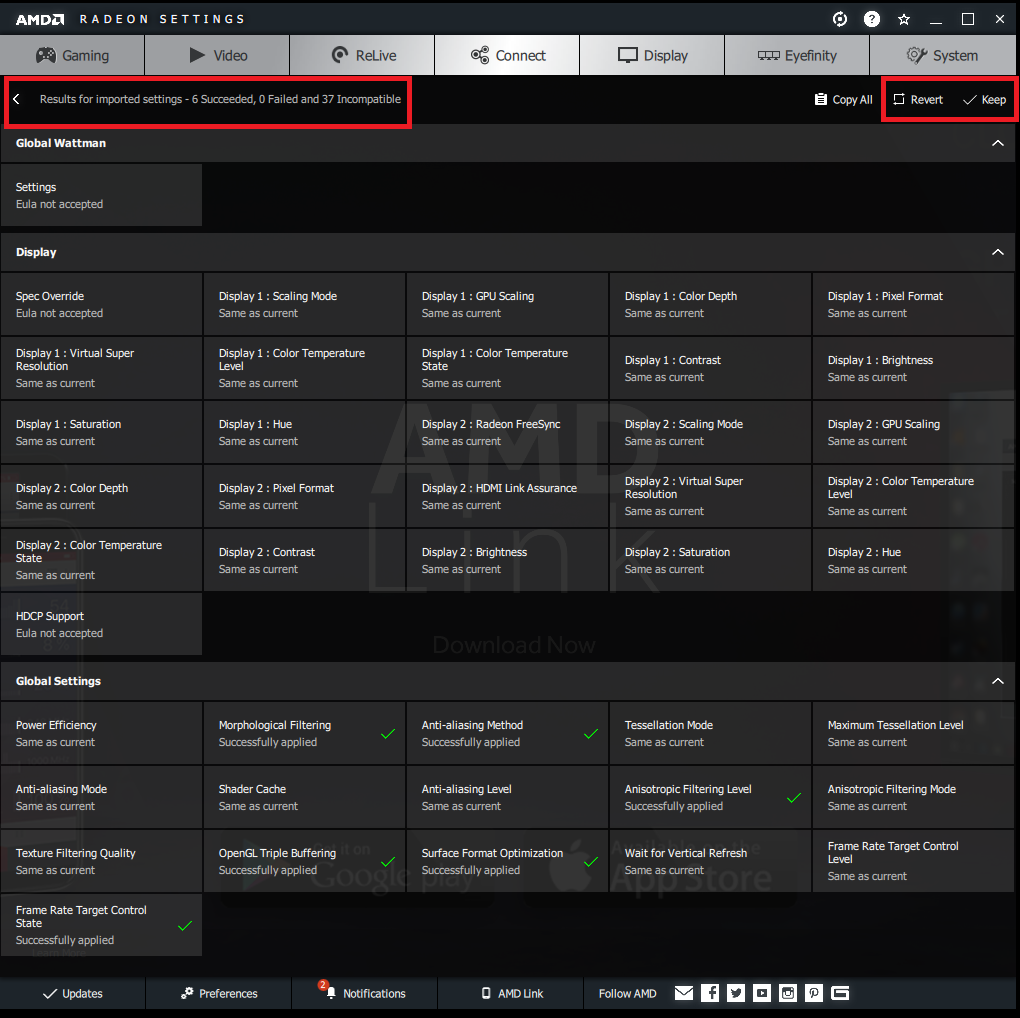Image resolution: width=1020 pixels, height=1018 pixels.
Task: Click Display 1 : Virtual Super Resolution tile
Action: coord(101,368)
